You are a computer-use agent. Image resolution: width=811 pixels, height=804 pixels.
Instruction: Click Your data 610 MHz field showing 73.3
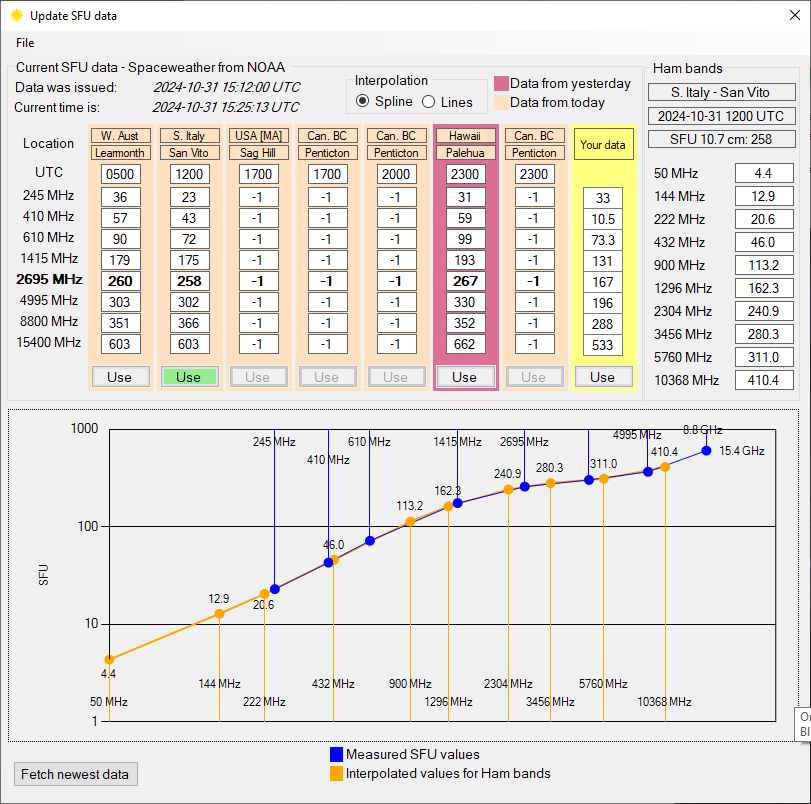pos(603,240)
